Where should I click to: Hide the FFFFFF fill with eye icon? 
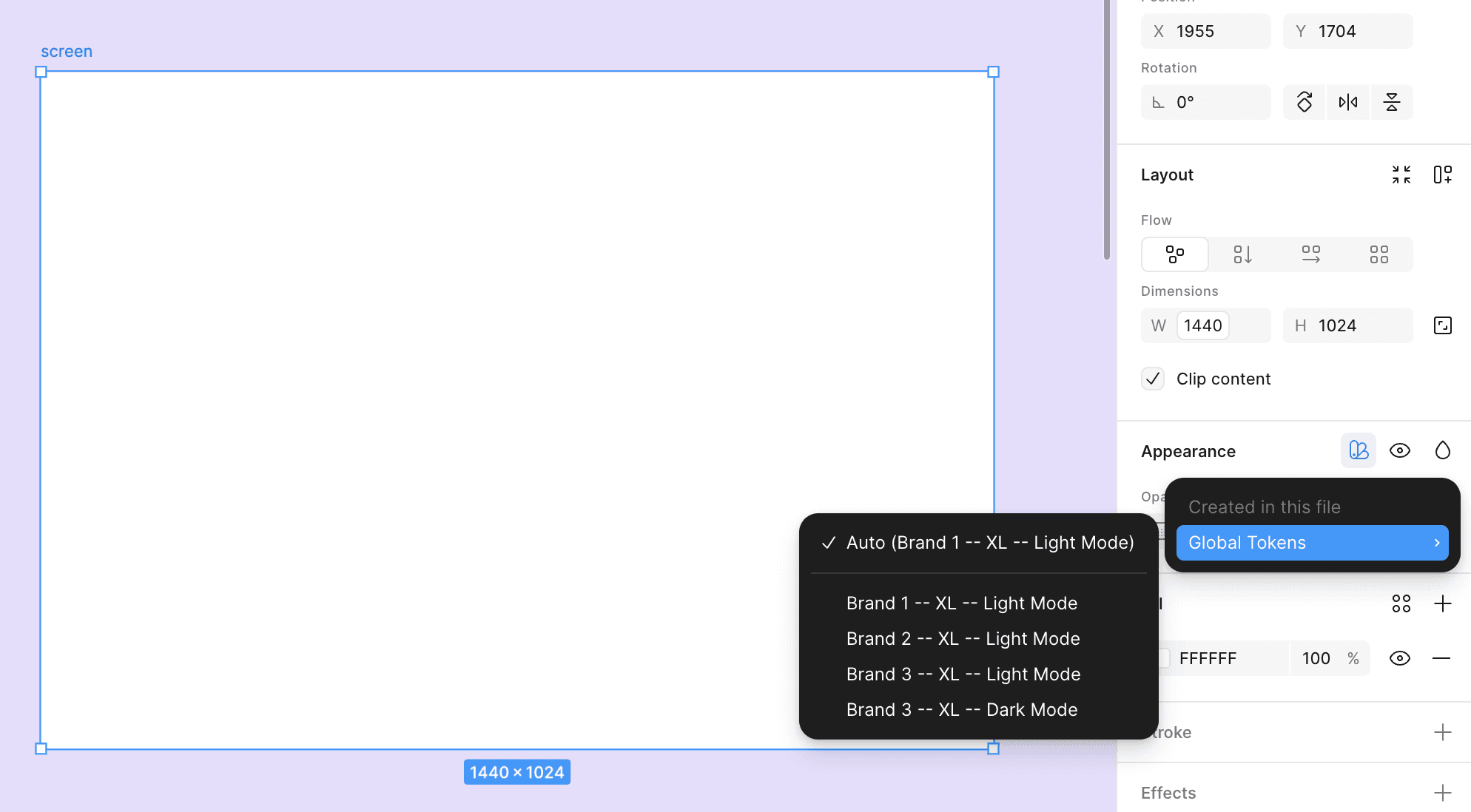pos(1399,658)
